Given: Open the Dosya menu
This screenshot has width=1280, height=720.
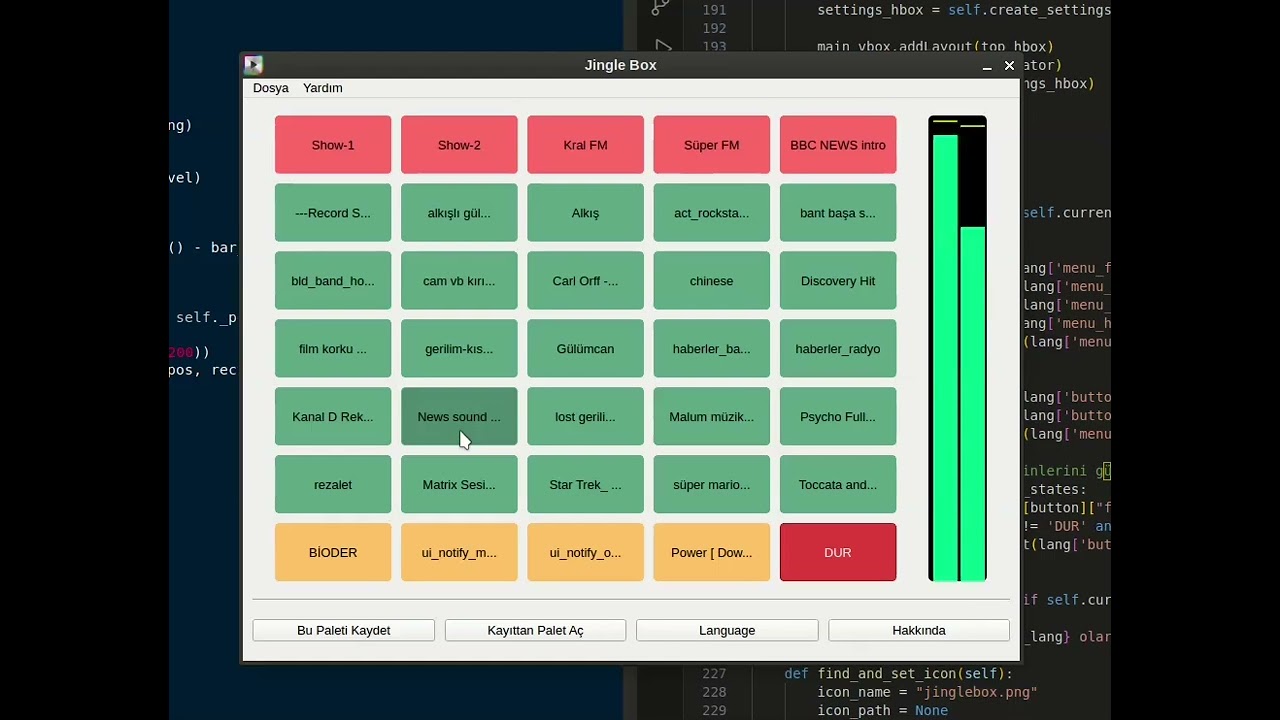Looking at the screenshot, I should (x=270, y=88).
